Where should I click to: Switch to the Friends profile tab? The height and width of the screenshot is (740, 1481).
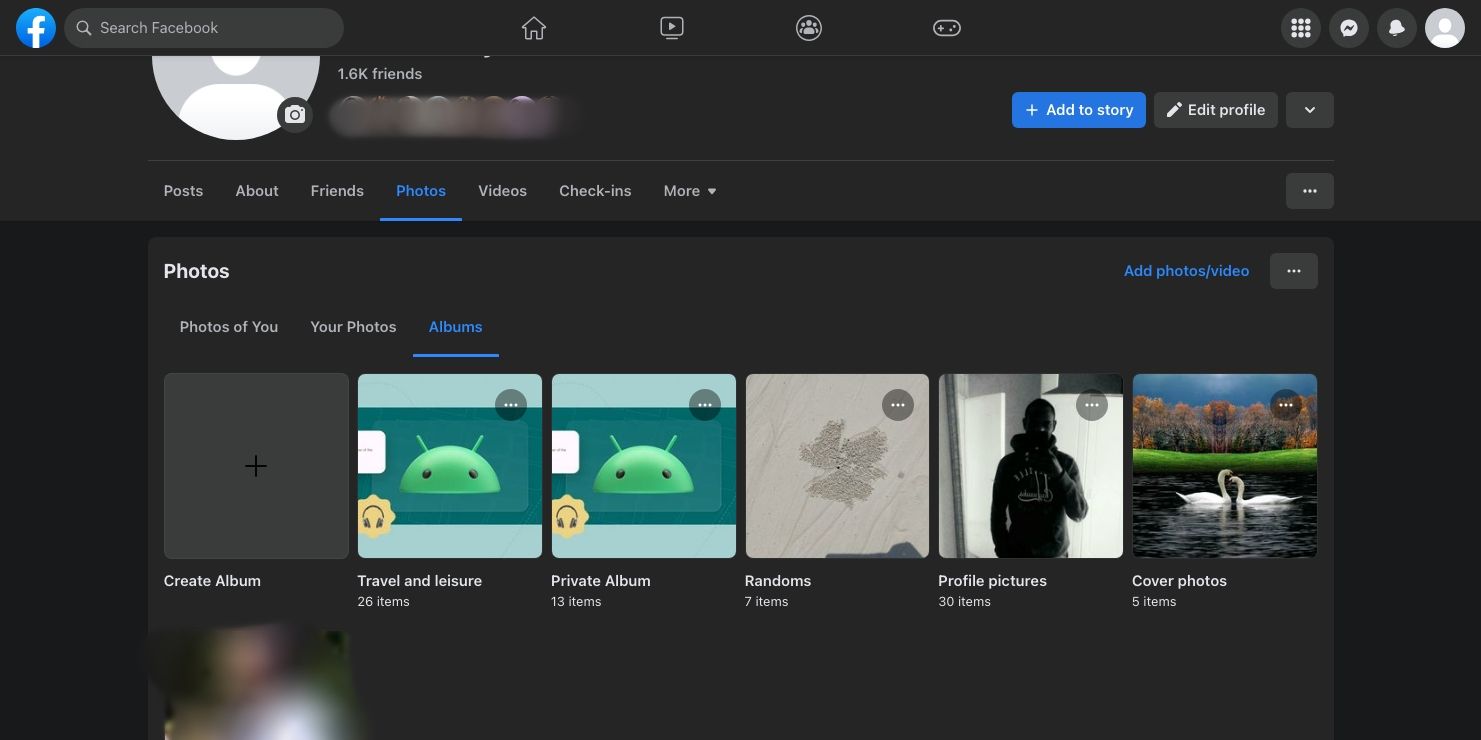click(337, 191)
